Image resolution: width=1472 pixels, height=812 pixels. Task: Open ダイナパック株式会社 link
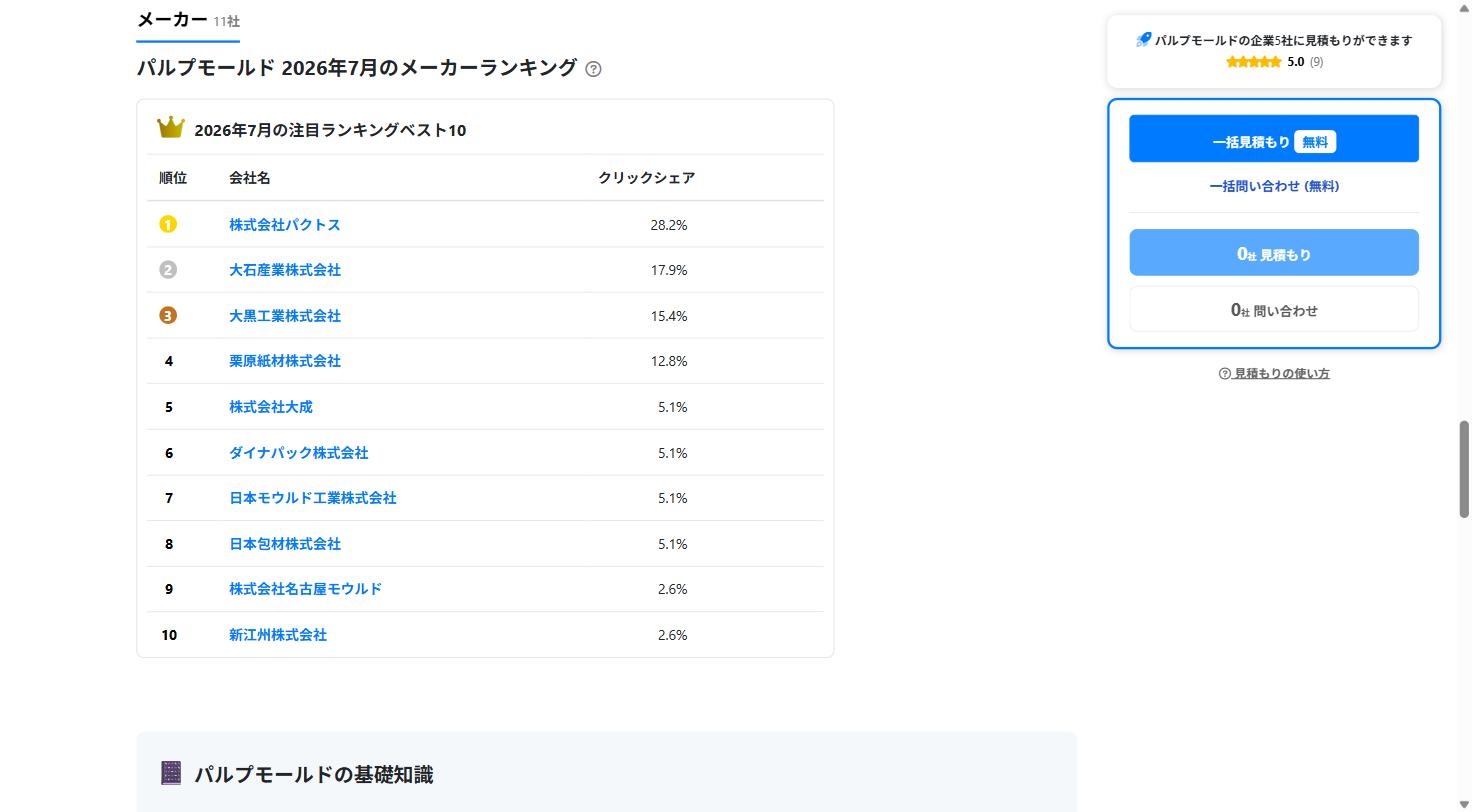299,453
